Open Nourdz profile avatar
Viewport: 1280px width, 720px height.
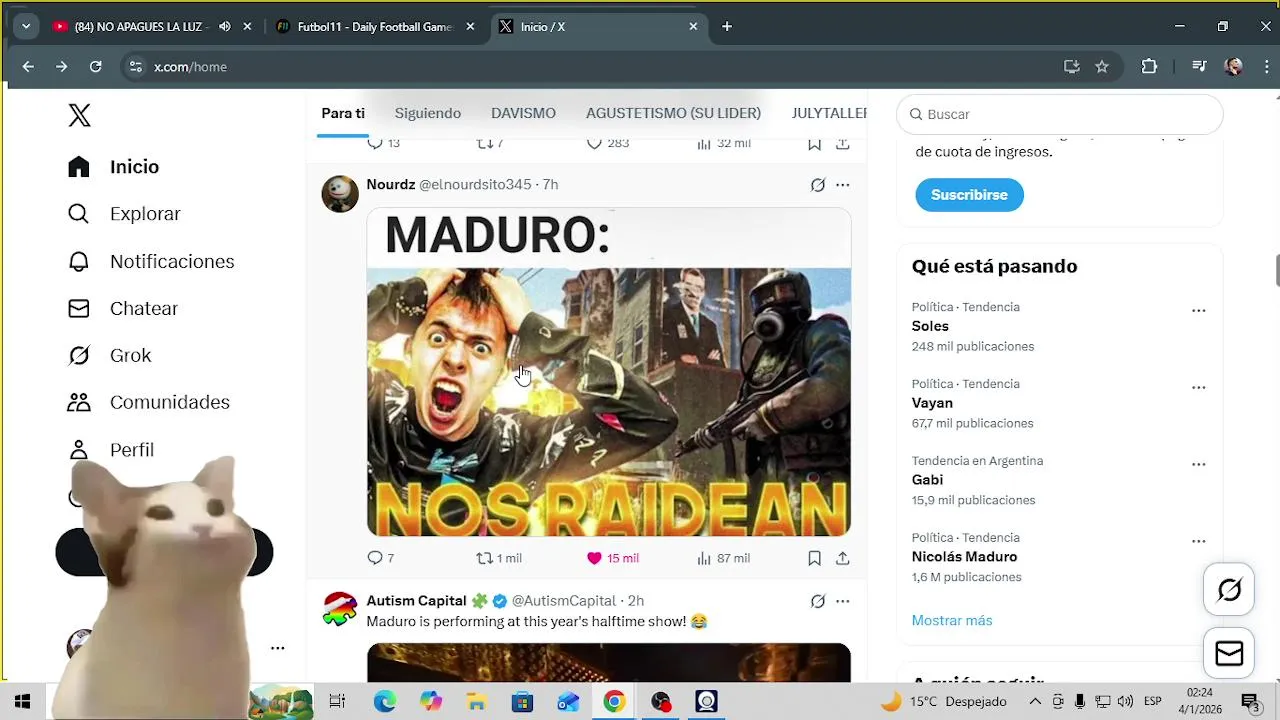pos(340,193)
